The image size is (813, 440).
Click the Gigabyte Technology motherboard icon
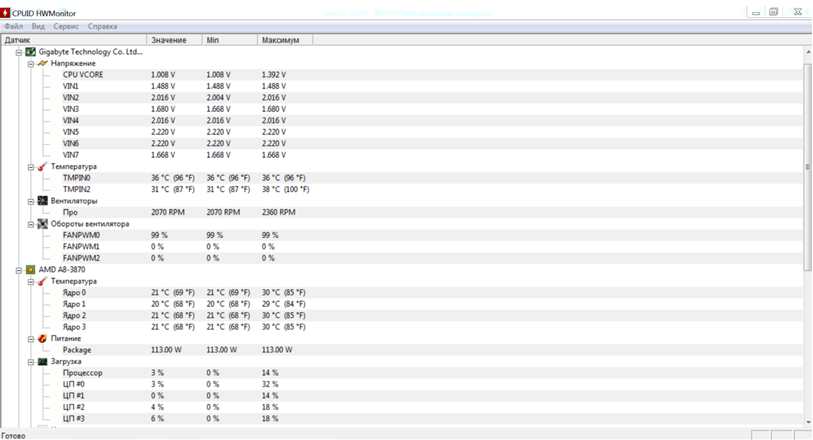pyautogui.click(x=30, y=51)
